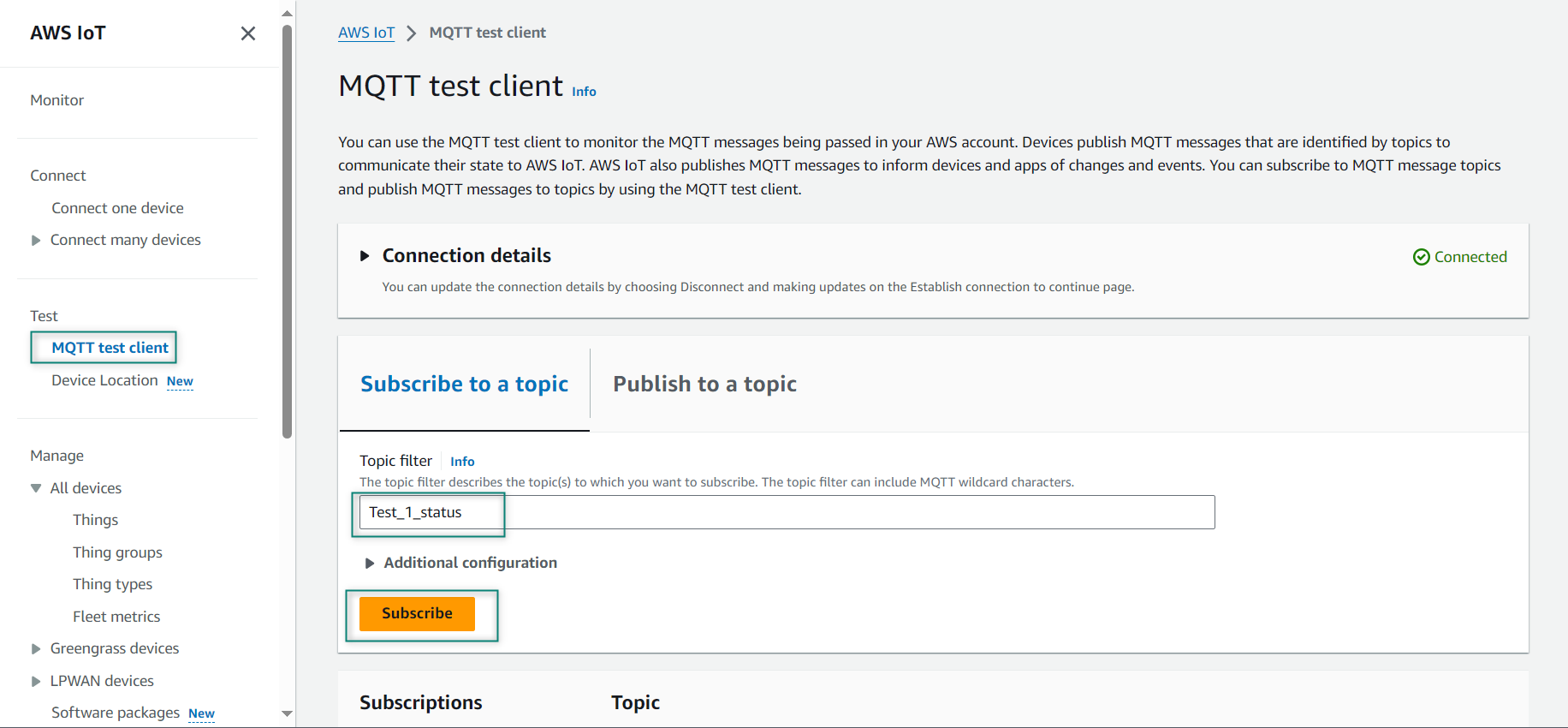
Task: Expand Connect many devices in sidebar
Action: coord(36,241)
